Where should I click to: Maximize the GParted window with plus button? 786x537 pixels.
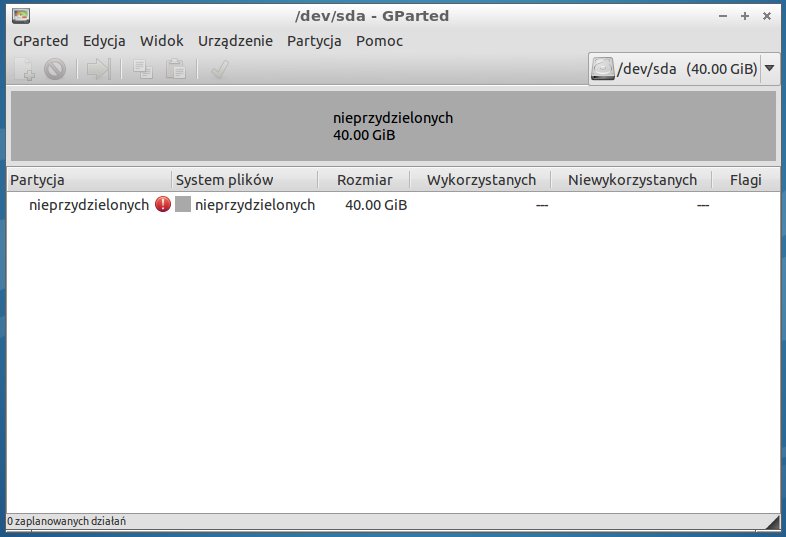click(745, 16)
